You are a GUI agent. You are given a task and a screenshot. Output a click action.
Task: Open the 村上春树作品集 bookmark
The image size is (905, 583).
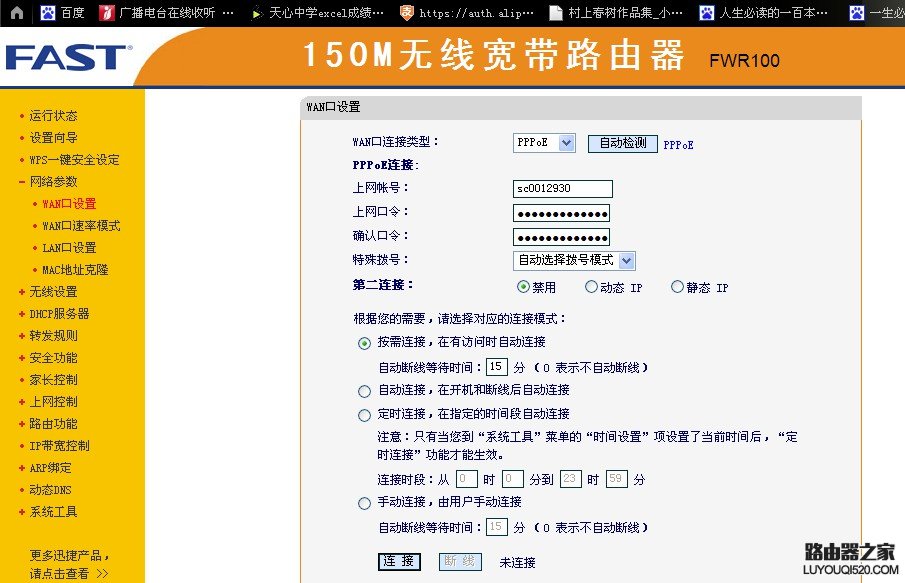pos(616,13)
